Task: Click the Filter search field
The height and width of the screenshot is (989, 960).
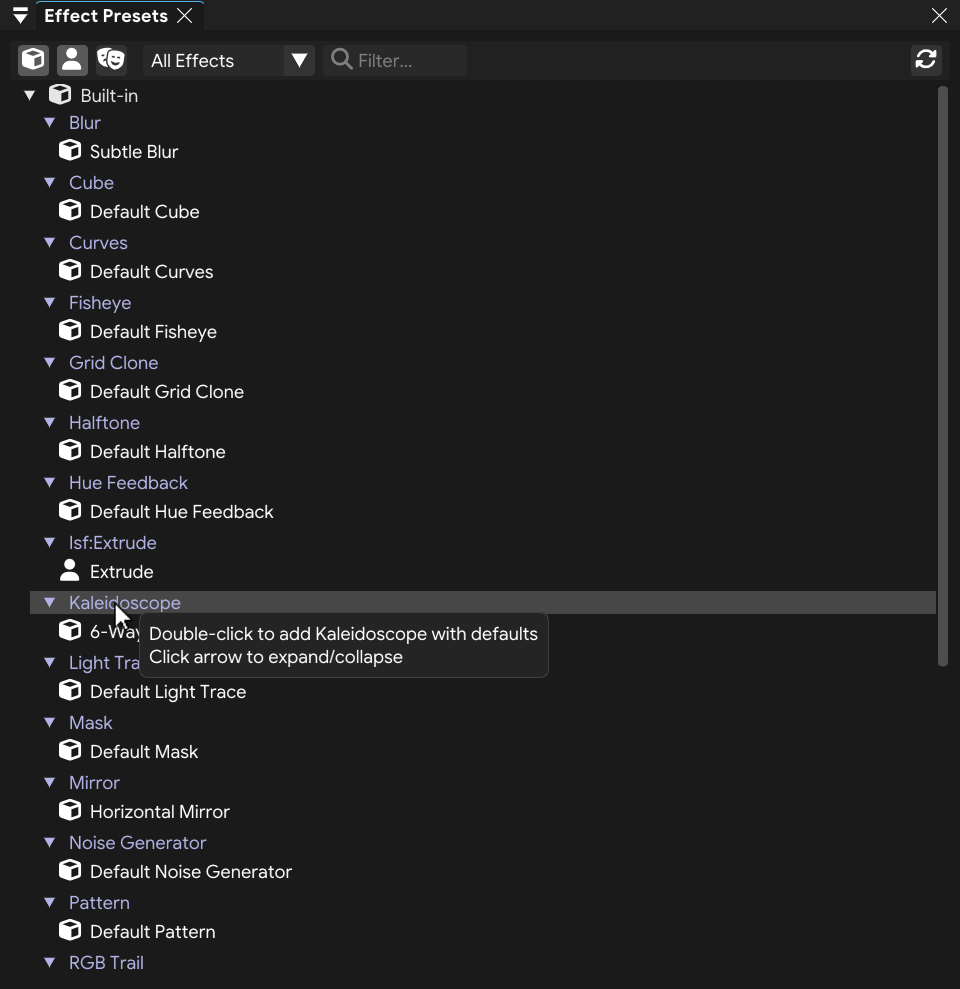Action: 395,61
